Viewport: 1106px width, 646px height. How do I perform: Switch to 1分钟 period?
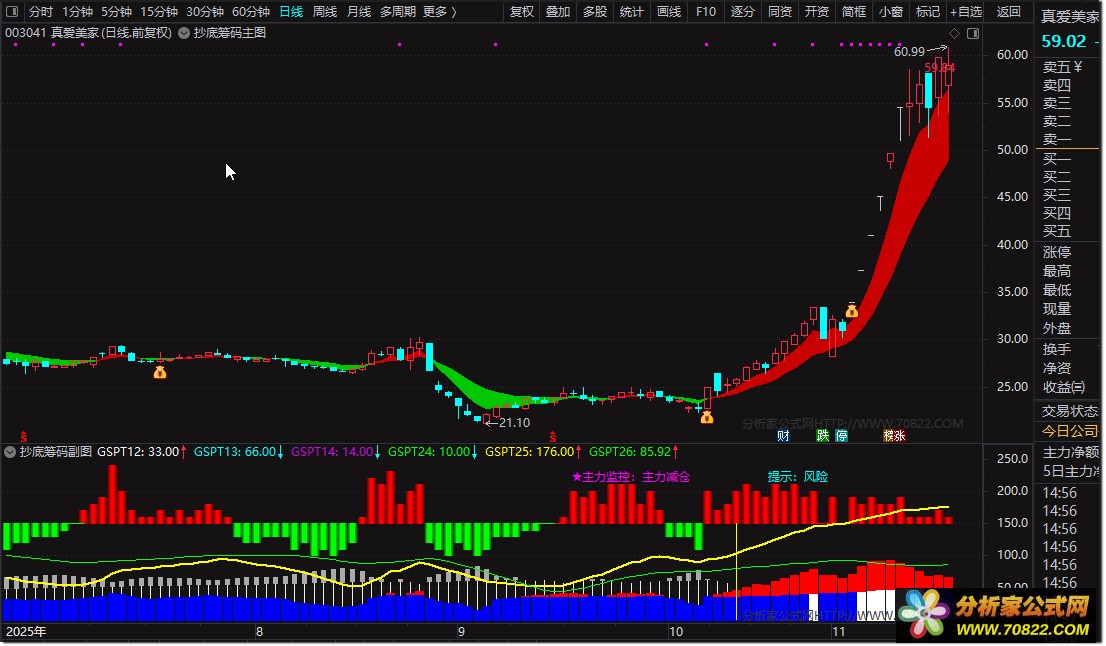pyautogui.click(x=77, y=12)
